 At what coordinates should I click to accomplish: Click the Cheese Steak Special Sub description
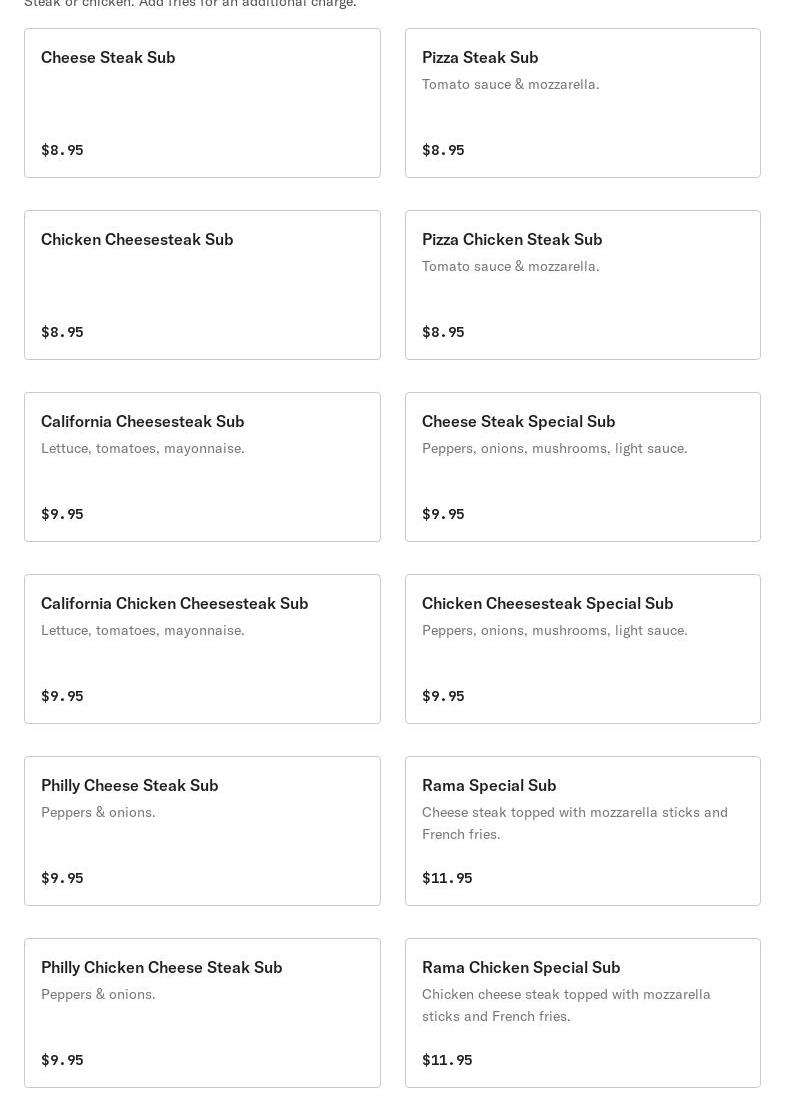pyautogui.click(x=554, y=448)
